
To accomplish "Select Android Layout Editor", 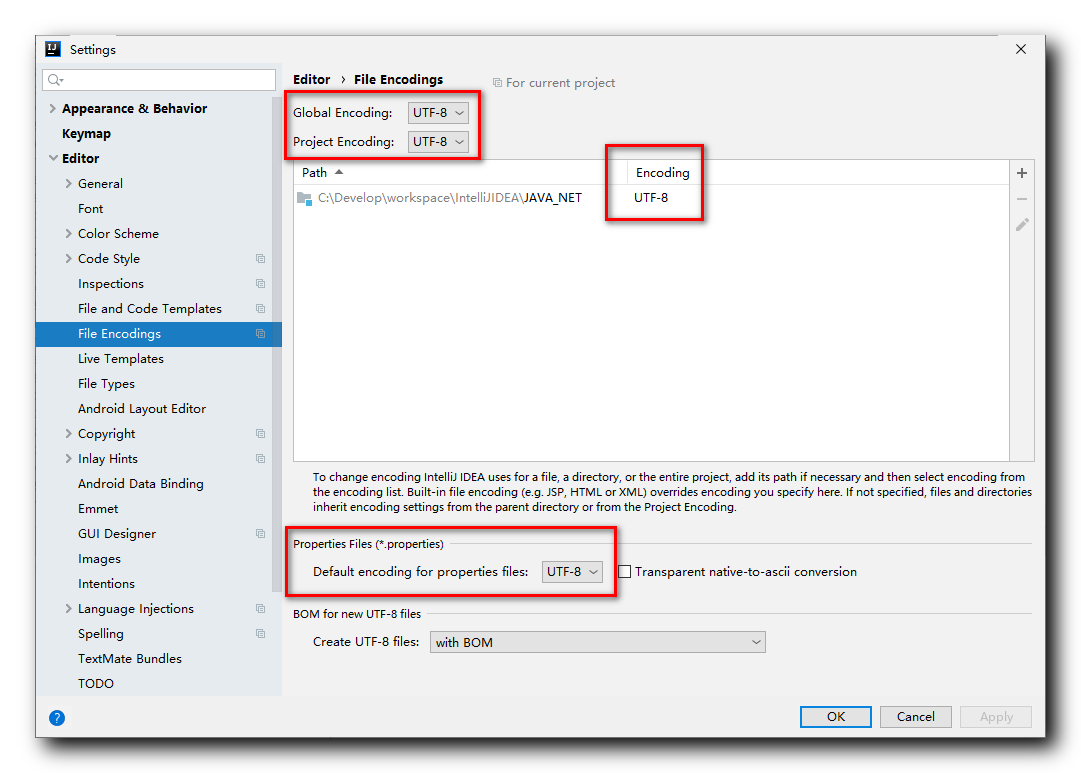I will tap(142, 409).
